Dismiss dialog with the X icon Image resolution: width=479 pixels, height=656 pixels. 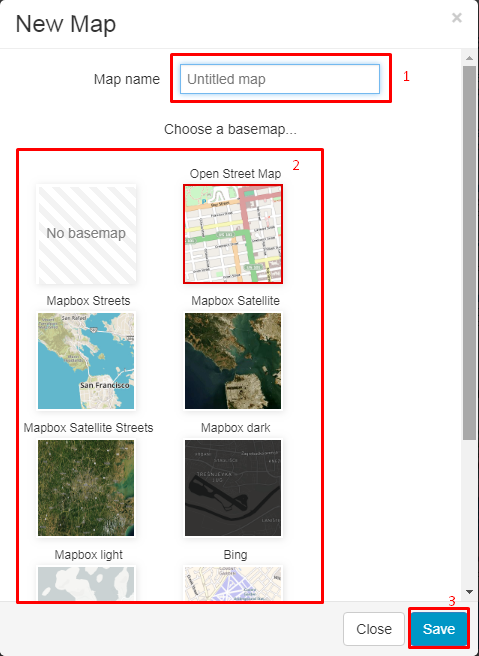[x=457, y=18]
